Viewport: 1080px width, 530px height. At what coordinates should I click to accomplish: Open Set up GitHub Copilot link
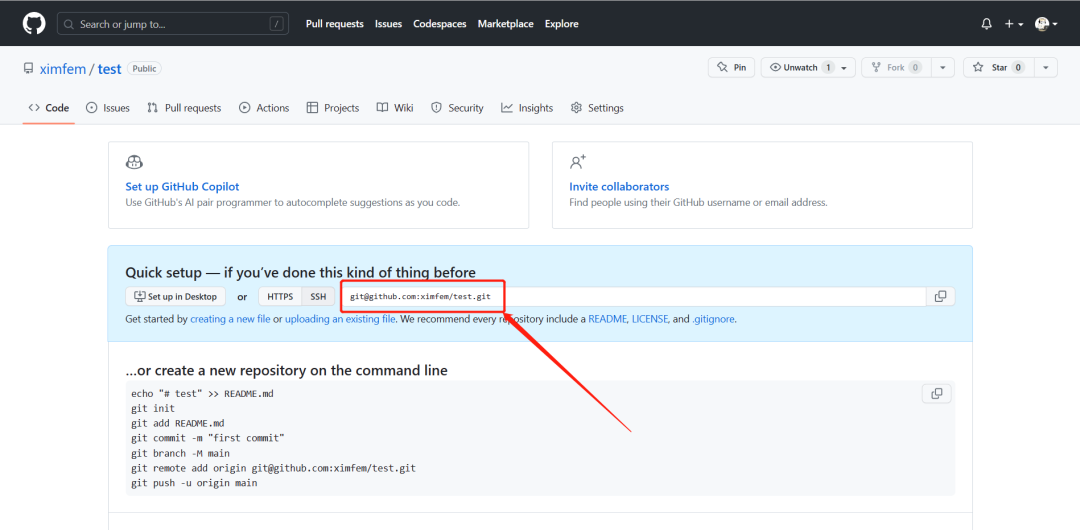183,187
